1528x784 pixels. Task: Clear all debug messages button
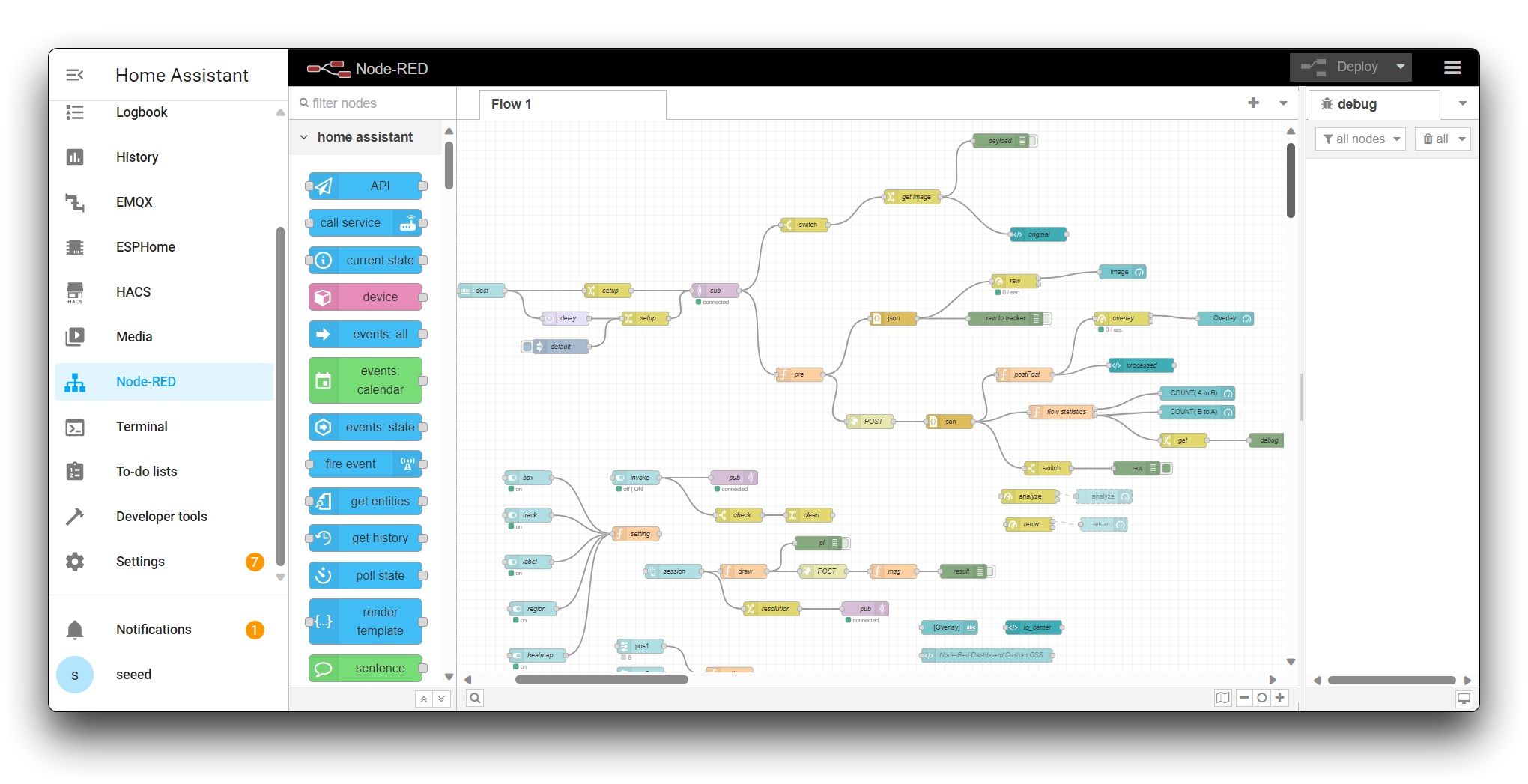[x=1434, y=139]
